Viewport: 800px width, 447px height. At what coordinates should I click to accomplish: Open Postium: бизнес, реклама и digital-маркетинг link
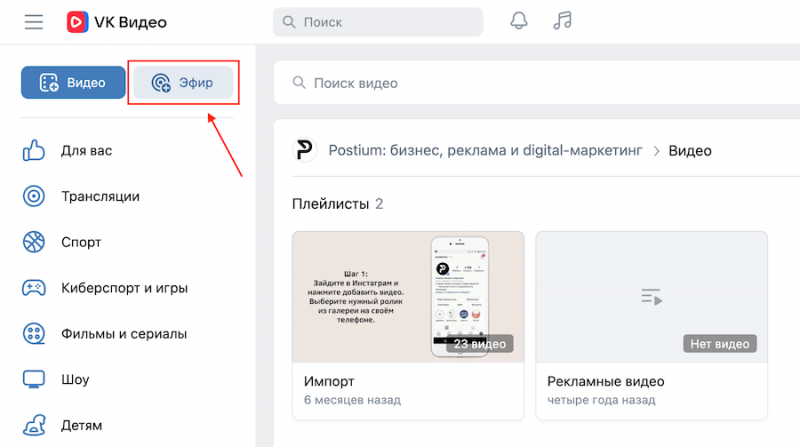tap(486, 151)
